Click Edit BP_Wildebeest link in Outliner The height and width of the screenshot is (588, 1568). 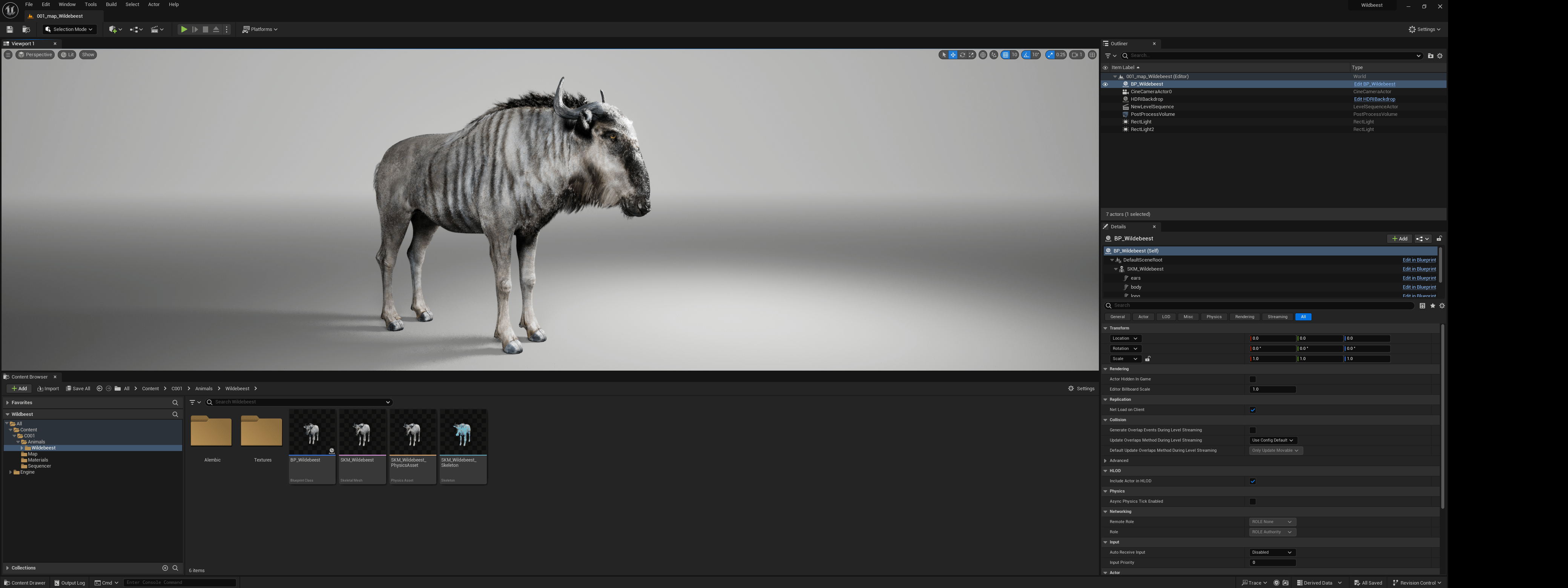click(x=1375, y=85)
